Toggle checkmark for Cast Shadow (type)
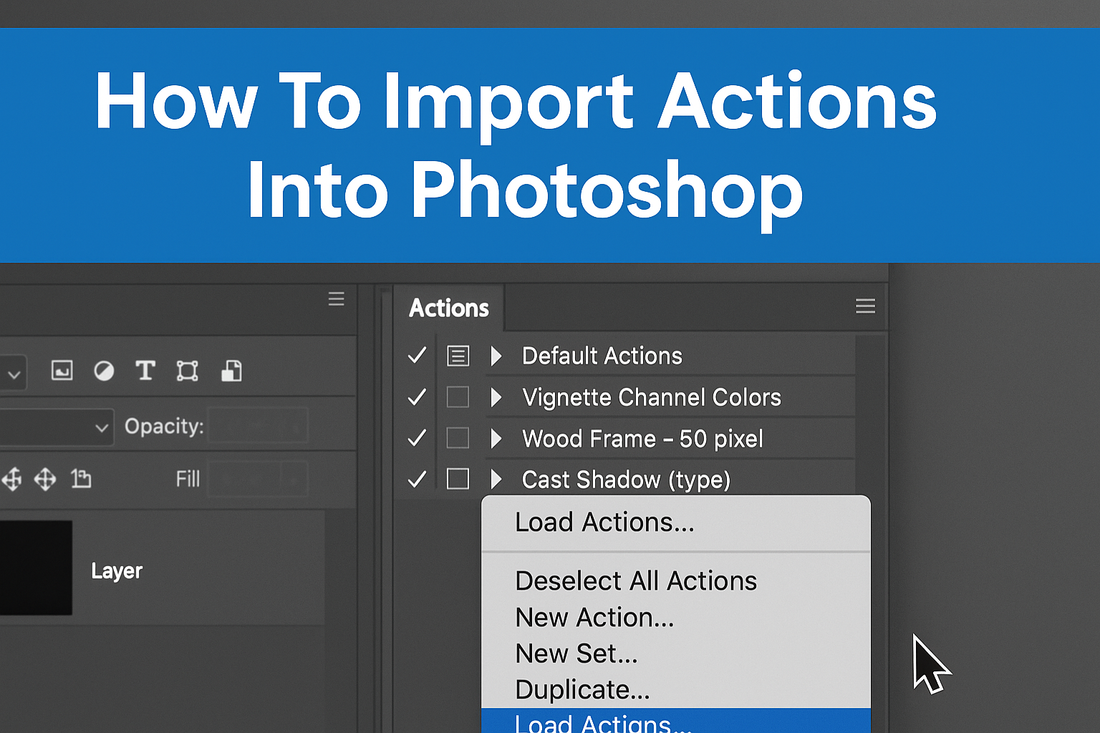 click(417, 479)
